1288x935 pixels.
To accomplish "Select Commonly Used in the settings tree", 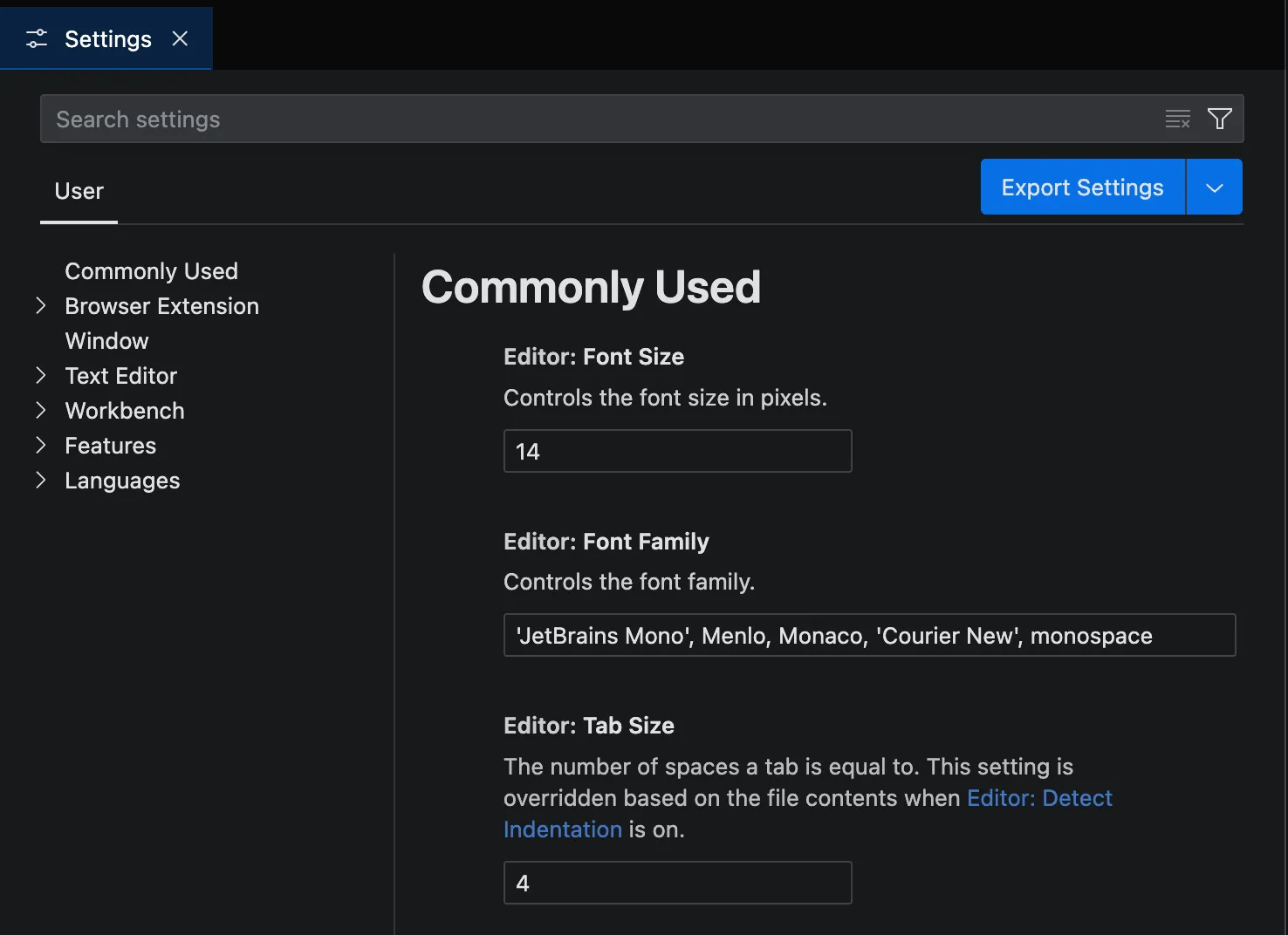I will (x=151, y=271).
